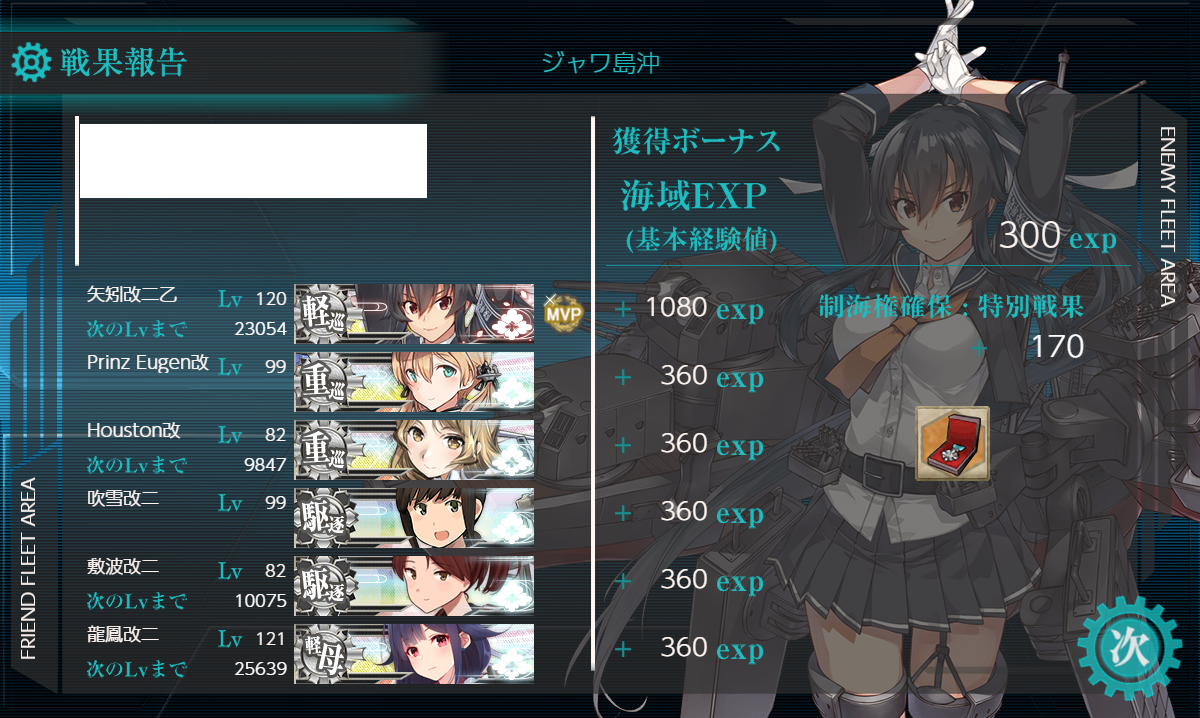The width and height of the screenshot is (1200, 718).
Task: Click the ジャワ島沖 map name title
Action: tap(600, 63)
